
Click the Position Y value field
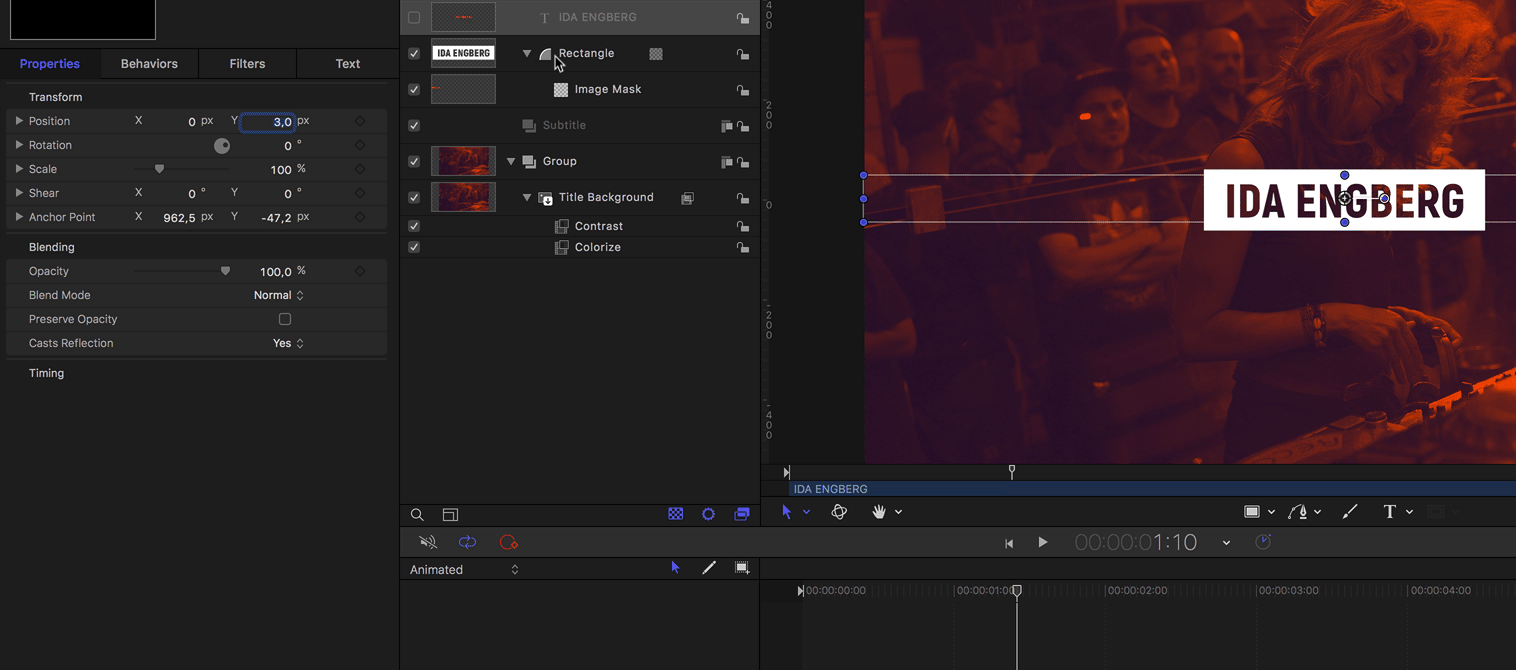pos(268,121)
